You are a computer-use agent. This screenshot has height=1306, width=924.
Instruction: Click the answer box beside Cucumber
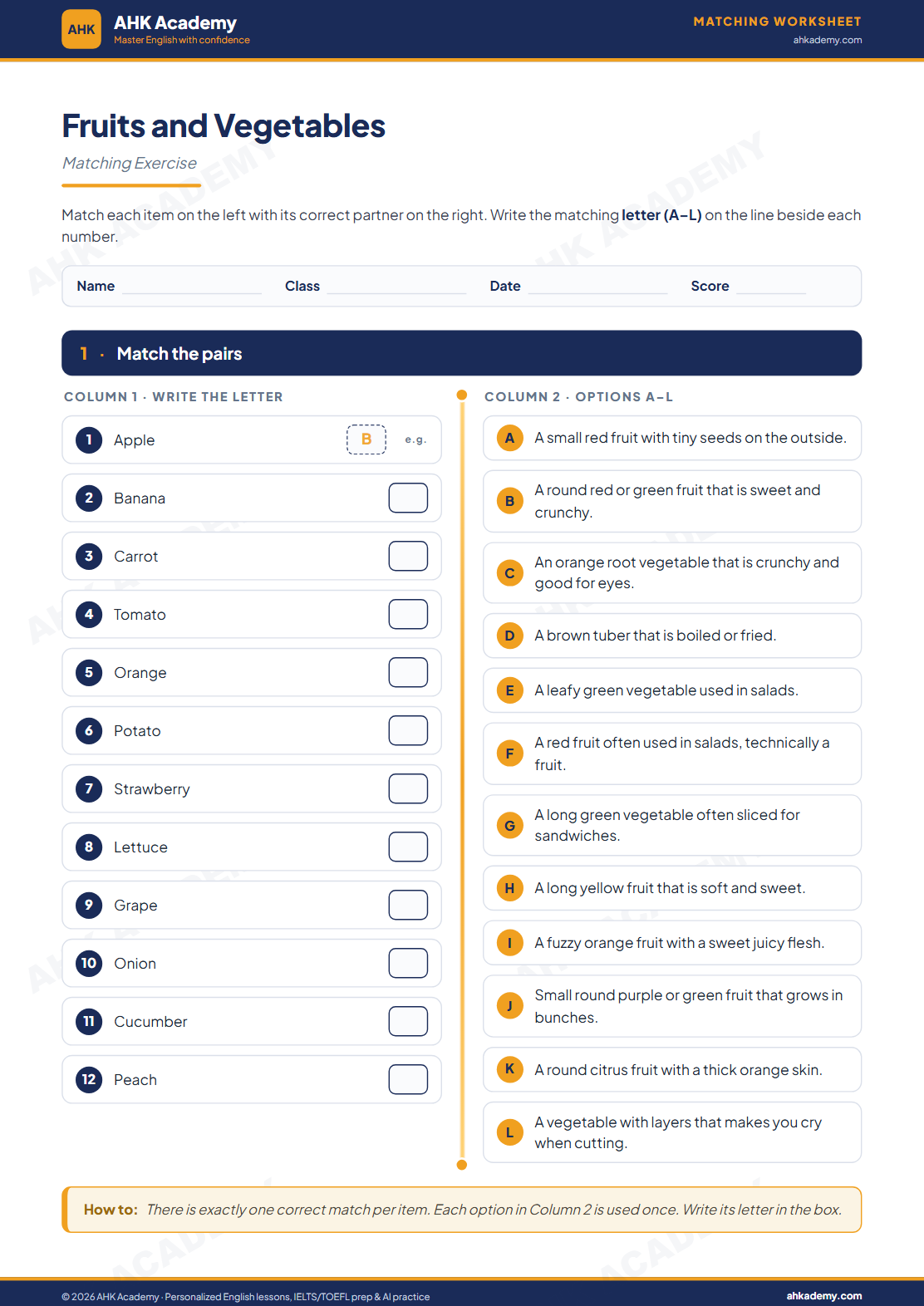408,1021
